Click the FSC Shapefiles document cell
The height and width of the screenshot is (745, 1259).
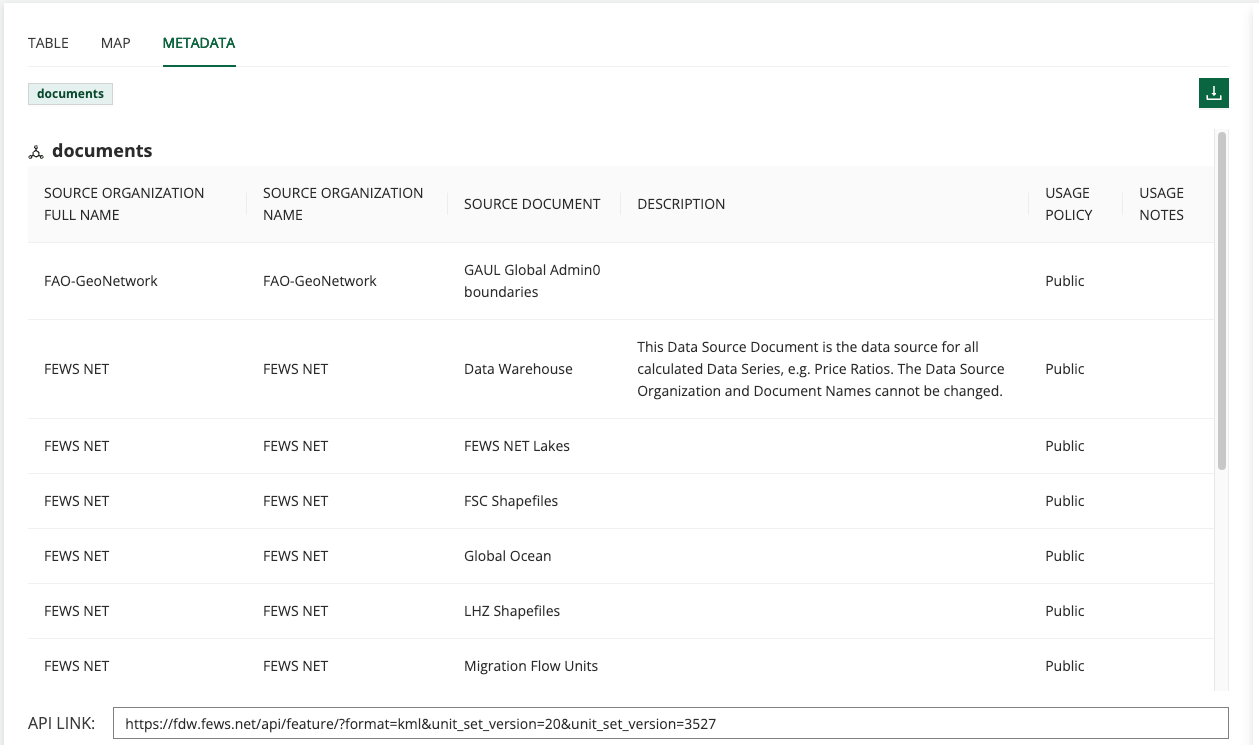[511, 501]
